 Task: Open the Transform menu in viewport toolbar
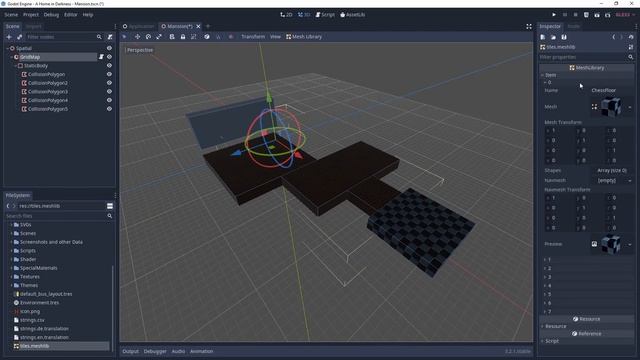coord(253,37)
